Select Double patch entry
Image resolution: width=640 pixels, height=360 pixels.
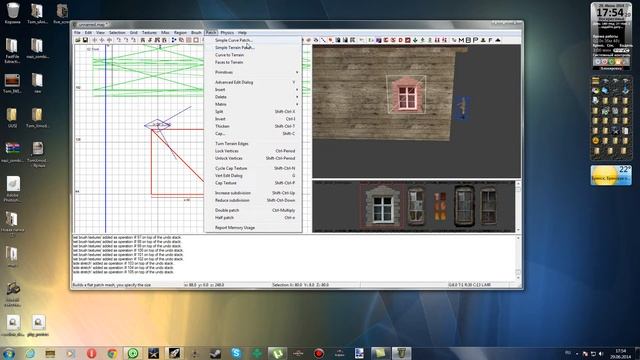pyautogui.click(x=253, y=210)
